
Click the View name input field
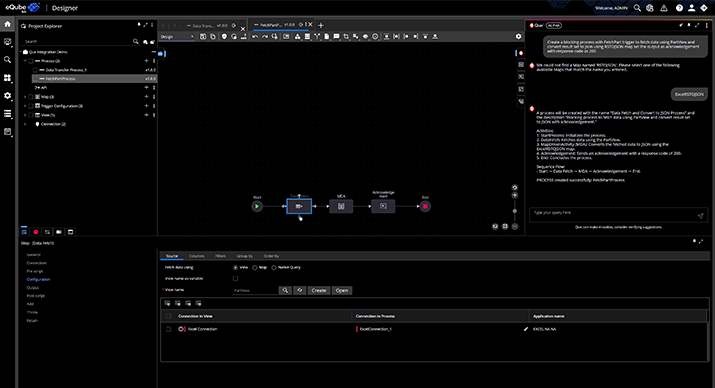click(x=254, y=290)
